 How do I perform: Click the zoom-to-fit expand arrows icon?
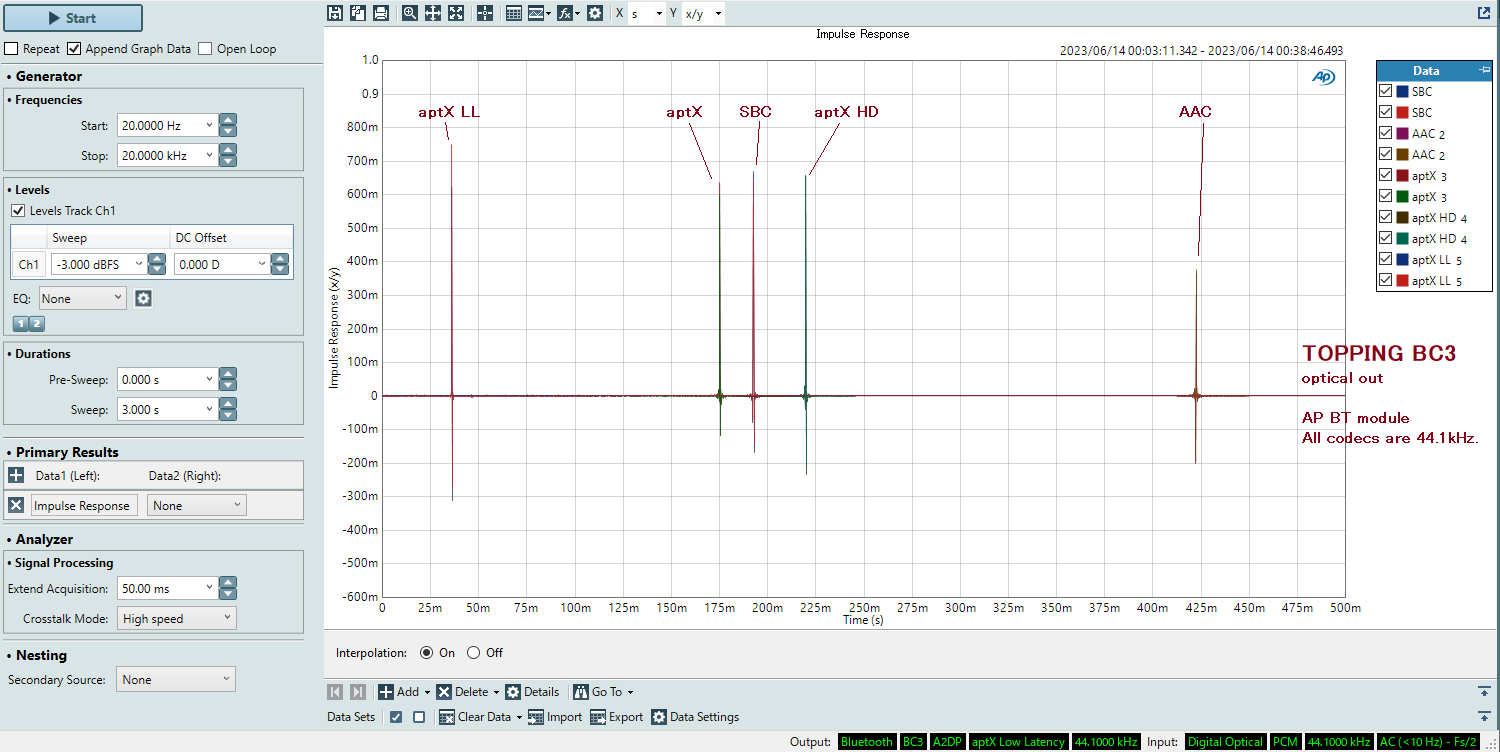pyautogui.click(x=456, y=13)
